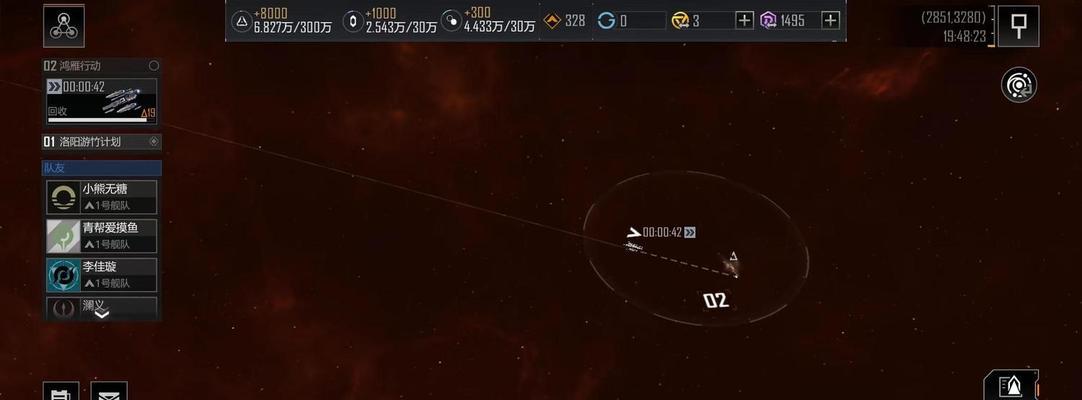1082x400 pixels.
Task: Open the galaxy star-map view icon
Action: click(x=1019, y=86)
